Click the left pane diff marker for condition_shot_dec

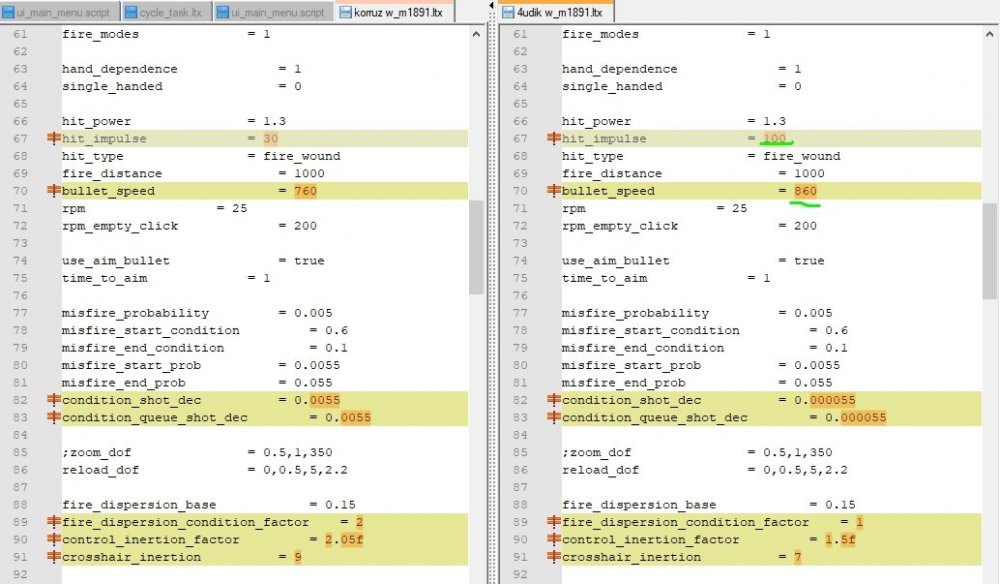[53, 400]
